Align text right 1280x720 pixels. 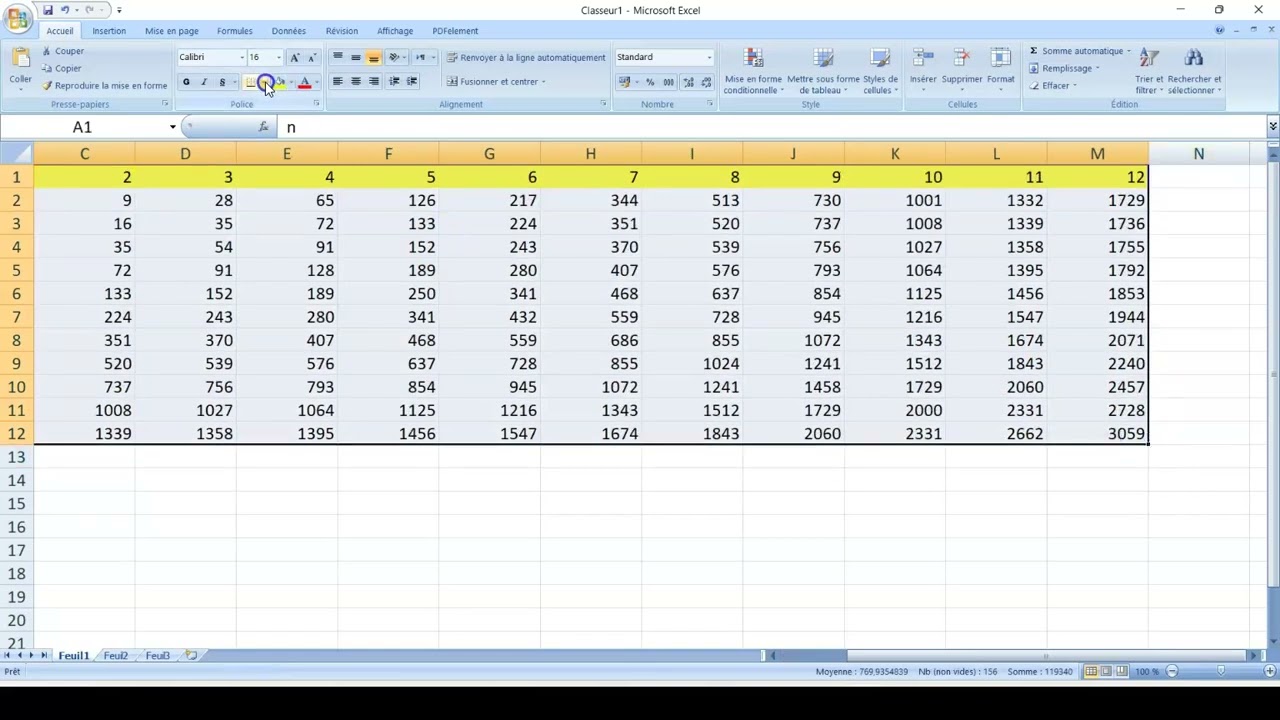pyautogui.click(x=374, y=82)
